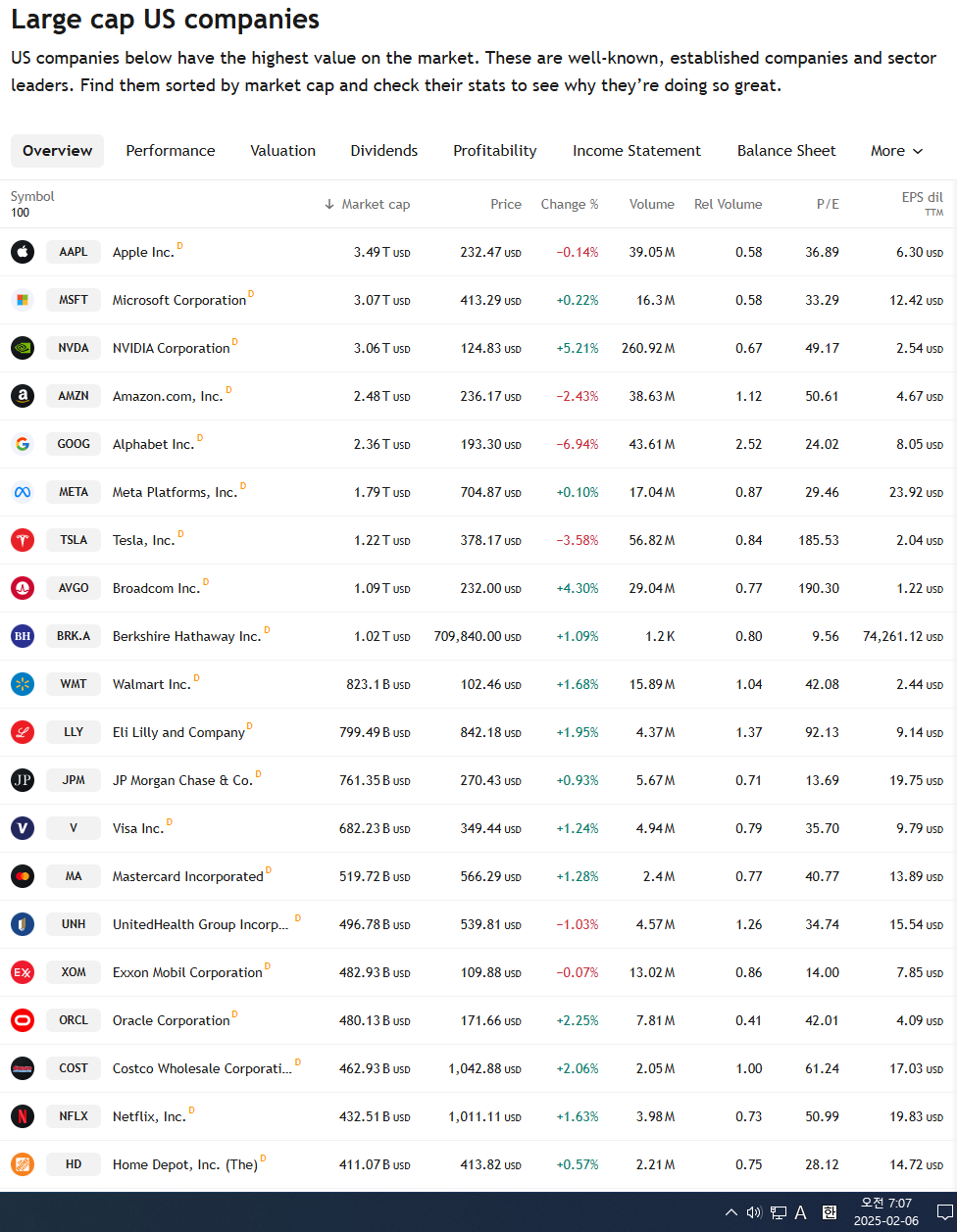Click the Visa logo icon
This screenshot has width=957, height=1232.
point(23,828)
